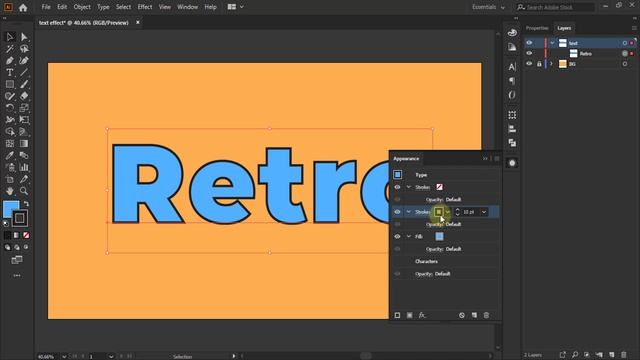This screenshot has height=360, width=640.
Task: Hide the BG layer
Action: coord(529,64)
